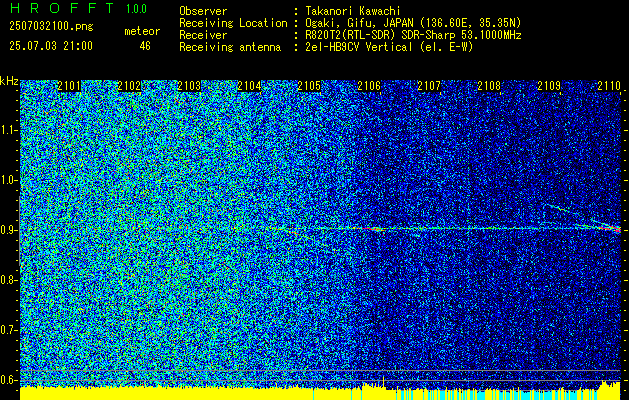629x400 pixels.
Task: Click time marker 2109
Action: (x=549, y=86)
